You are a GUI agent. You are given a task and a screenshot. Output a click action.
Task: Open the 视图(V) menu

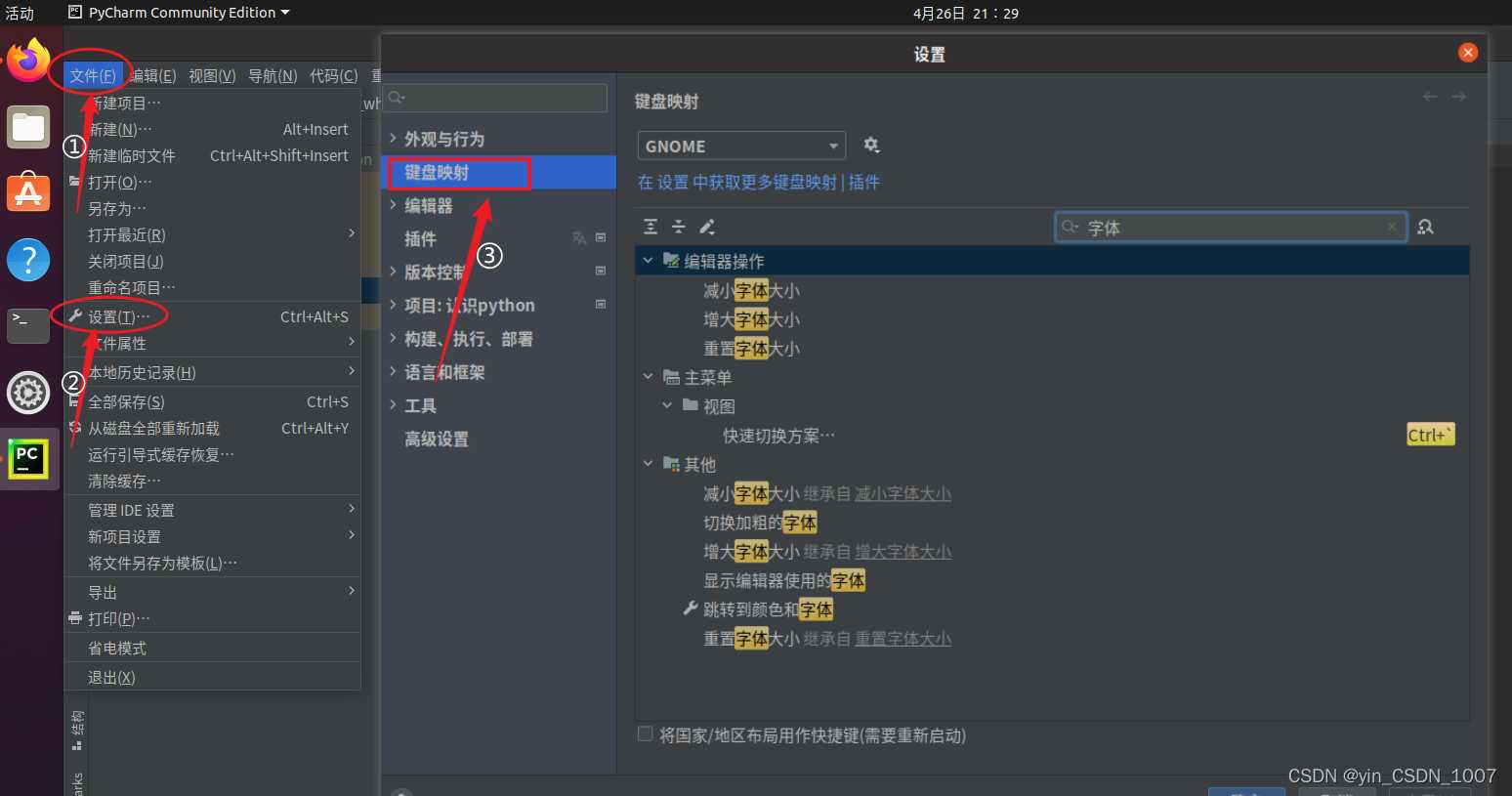click(212, 76)
